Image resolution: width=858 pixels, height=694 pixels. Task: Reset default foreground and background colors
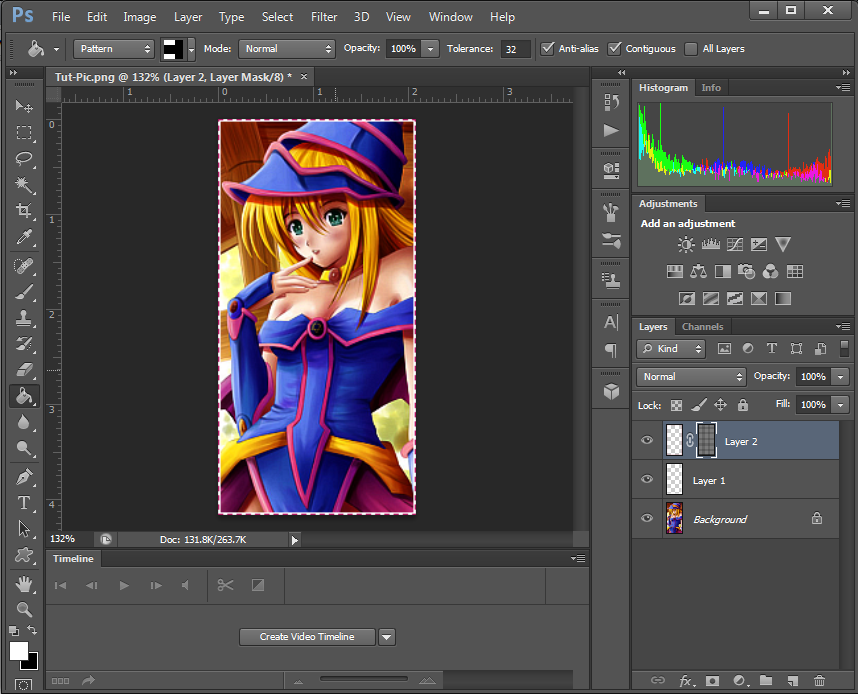[x=14, y=631]
